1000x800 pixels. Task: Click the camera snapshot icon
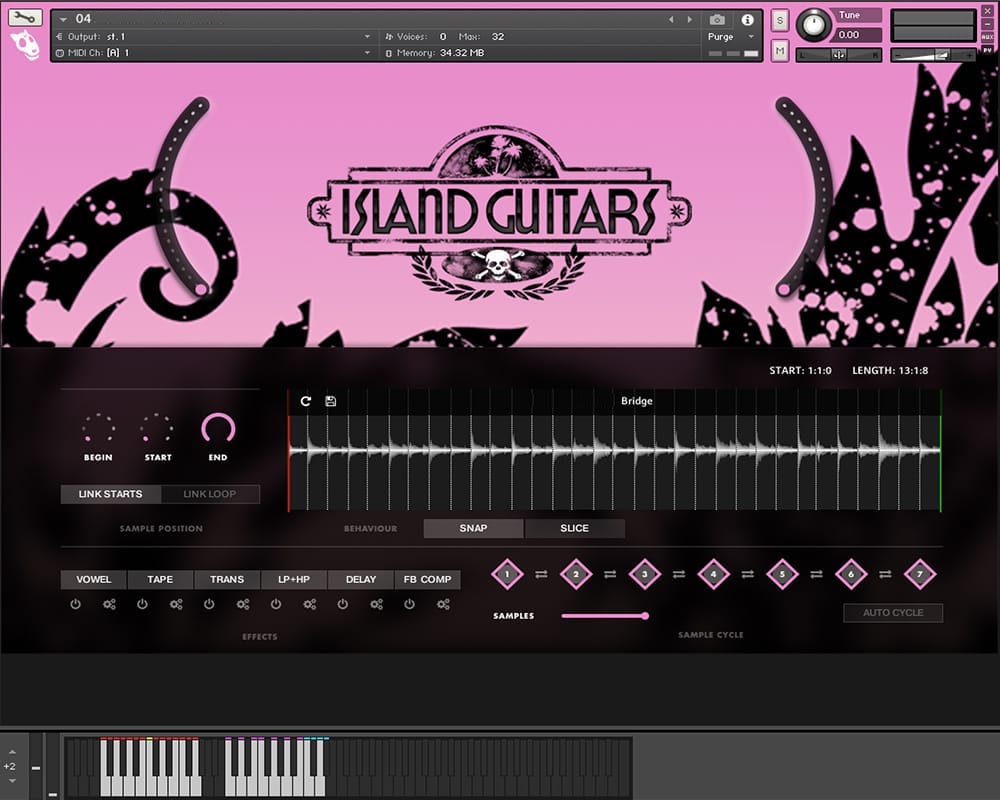pos(717,19)
